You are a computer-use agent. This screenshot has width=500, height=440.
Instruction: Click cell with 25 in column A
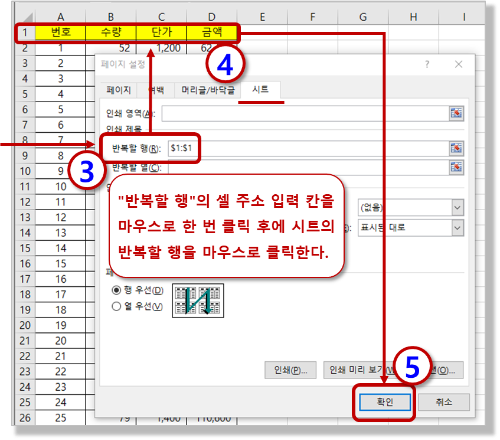(60, 418)
